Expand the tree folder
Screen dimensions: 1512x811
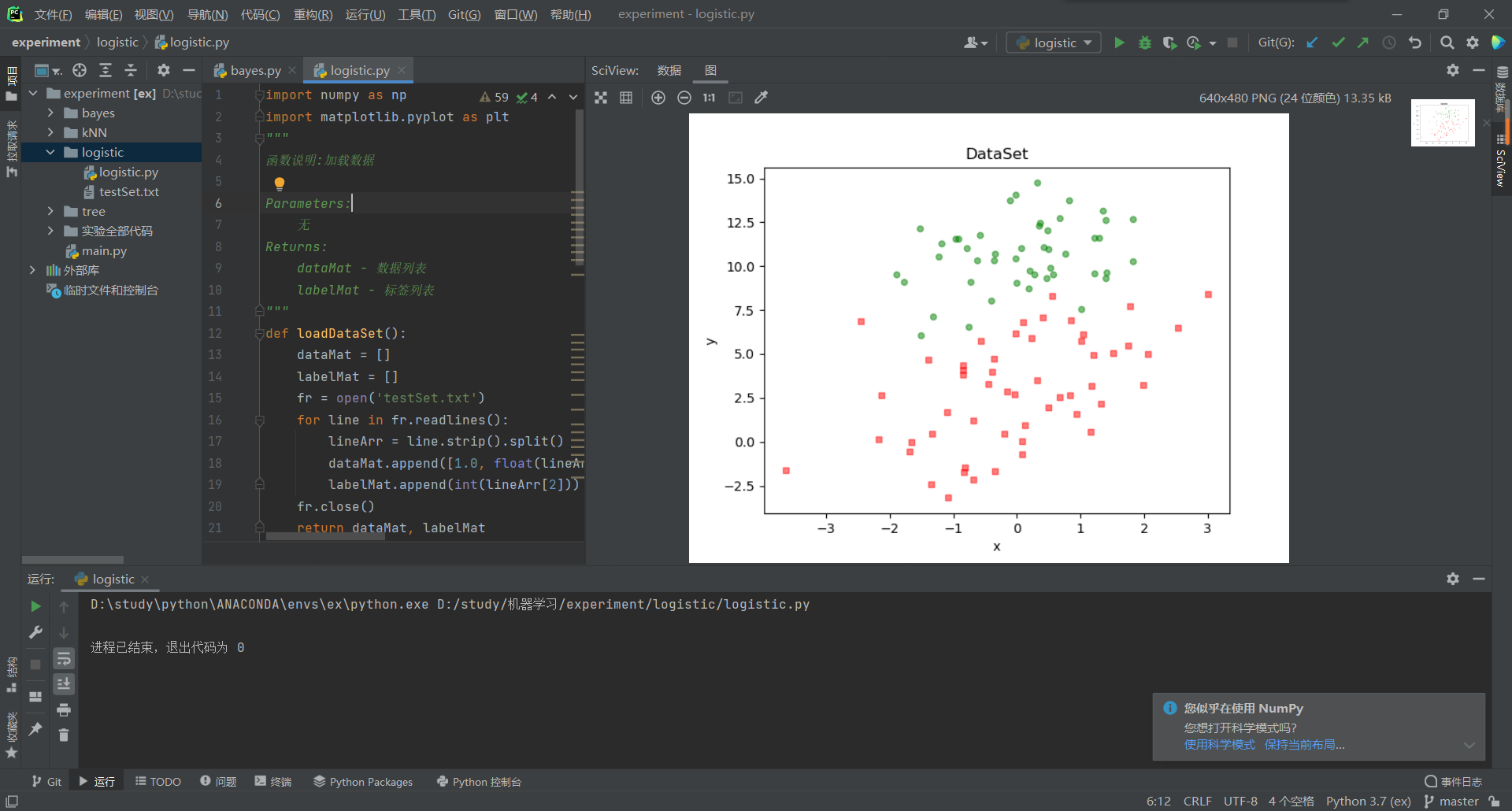point(50,212)
